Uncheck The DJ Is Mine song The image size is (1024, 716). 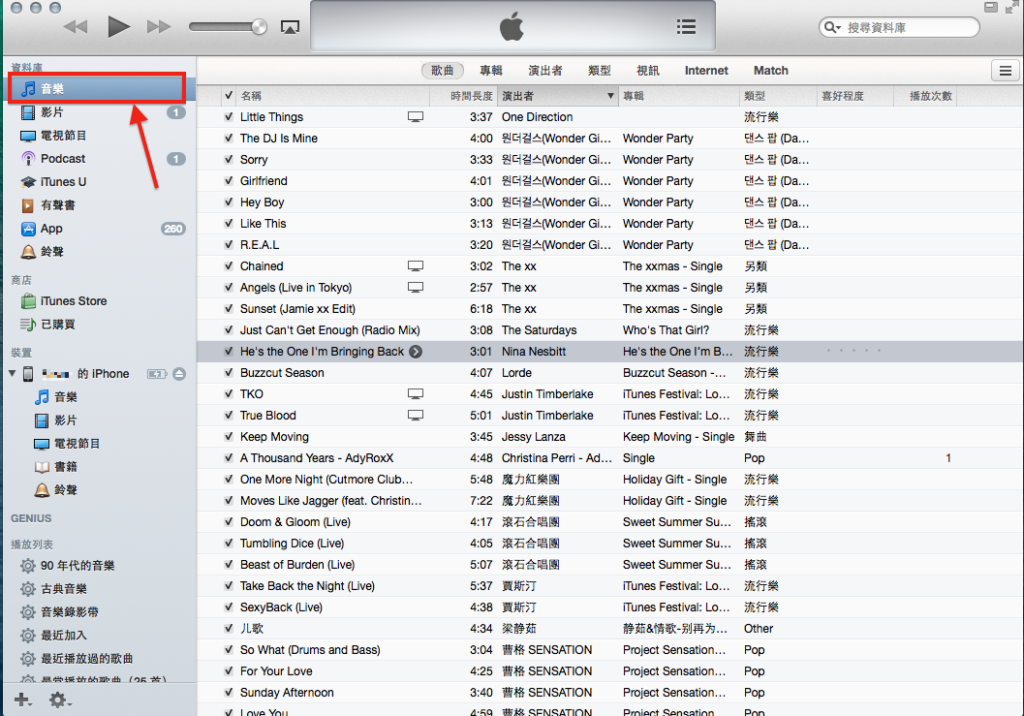(229, 138)
